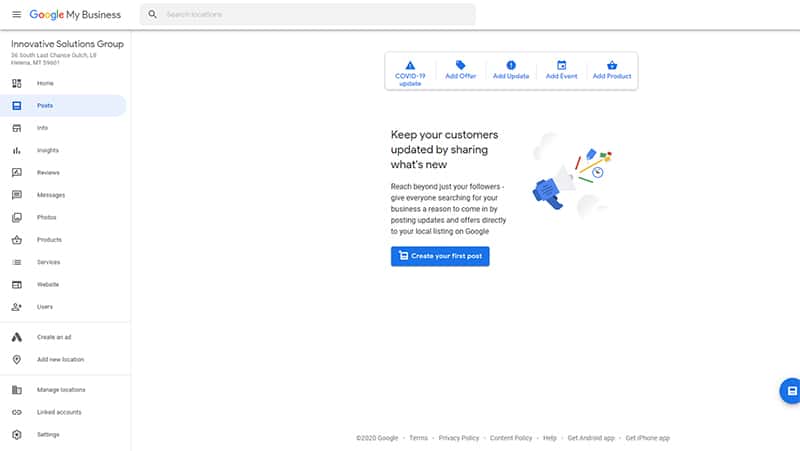The image size is (800, 451).
Task: Open the Privacy Policy footer link
Action: (459, 438)
